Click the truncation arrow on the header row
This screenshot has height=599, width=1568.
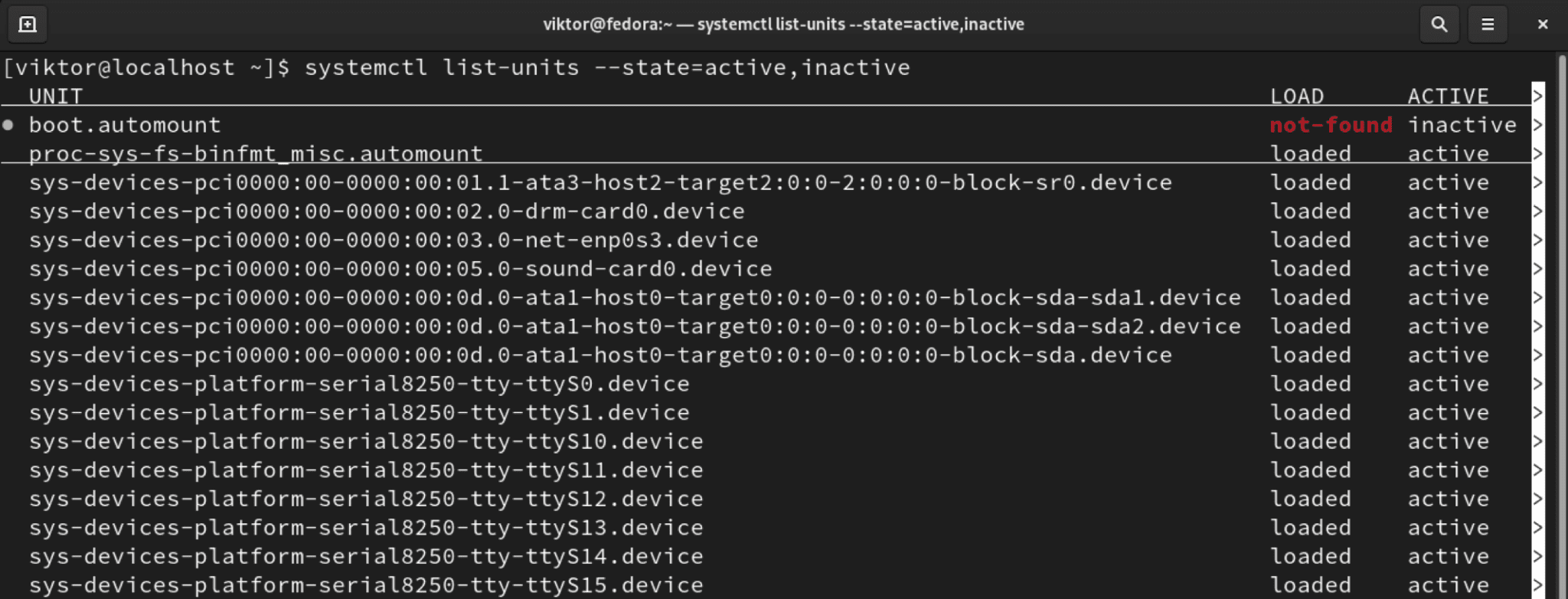click(1537, 97)
